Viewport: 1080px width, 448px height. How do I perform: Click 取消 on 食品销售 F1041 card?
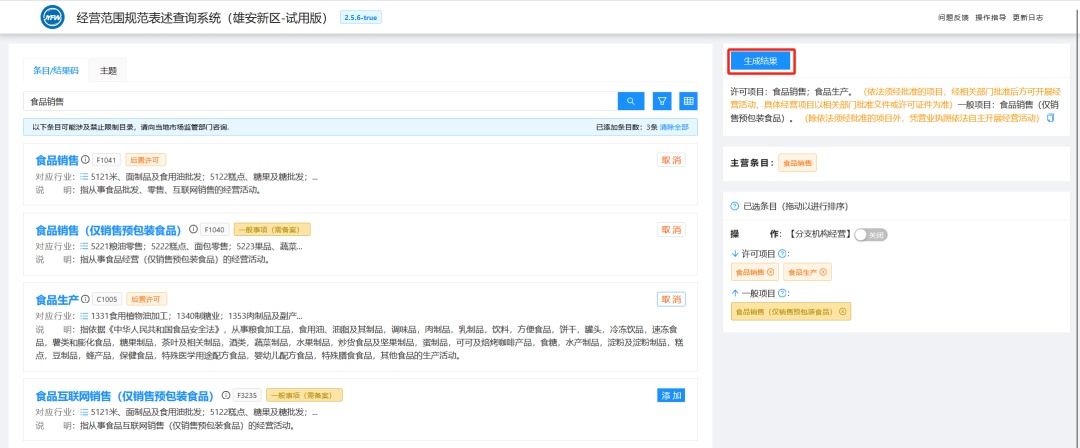pos(672,160)
